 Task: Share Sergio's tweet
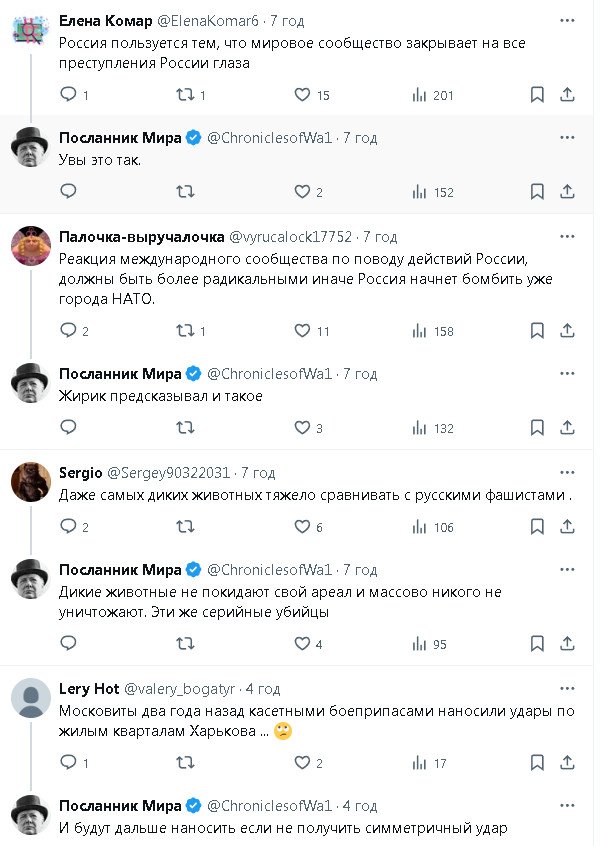pyautogui.click(x=567, y=527)
